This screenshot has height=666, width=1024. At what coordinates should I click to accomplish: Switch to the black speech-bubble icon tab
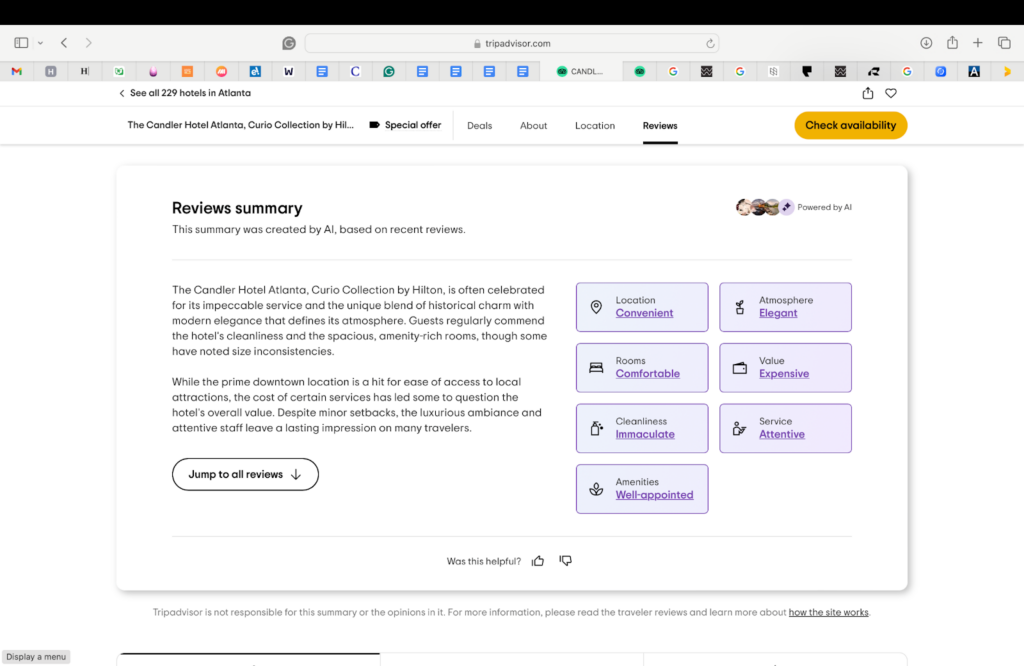tap(807, 71)
